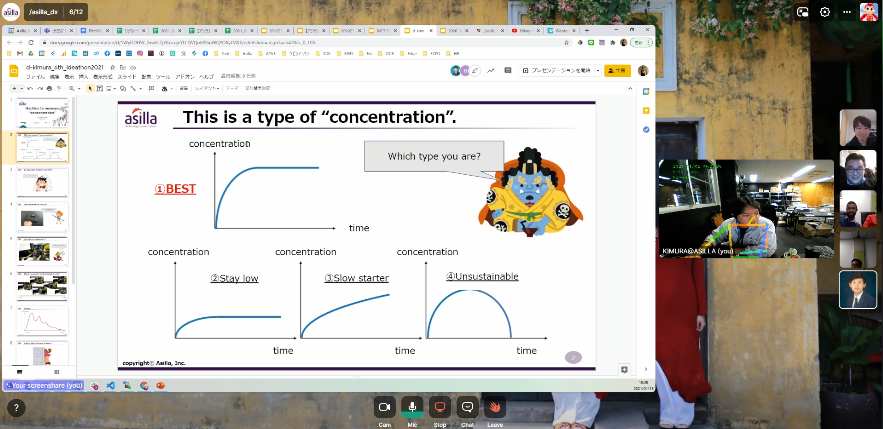Choose the text box tool
883x429 pixels.
(x=100, y=88)
